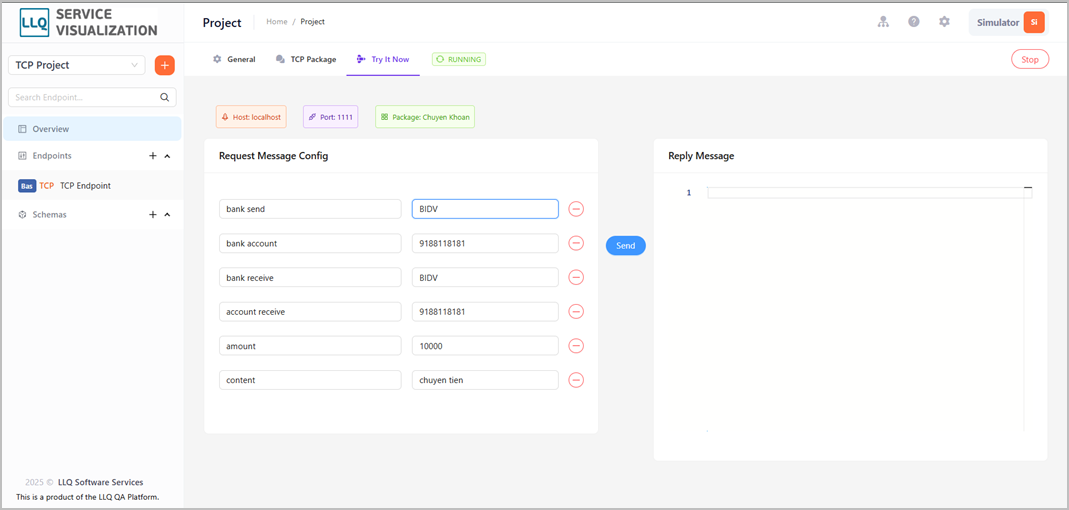This screenshot has width=1069, height=510.
Task: Click the chuyen tien value field
Action: 485,380
